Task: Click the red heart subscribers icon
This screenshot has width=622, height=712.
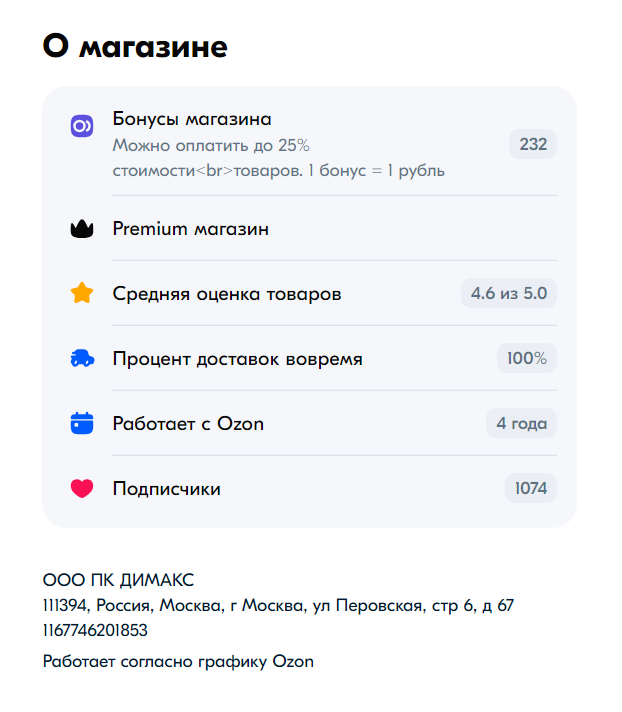Action: 82,489
